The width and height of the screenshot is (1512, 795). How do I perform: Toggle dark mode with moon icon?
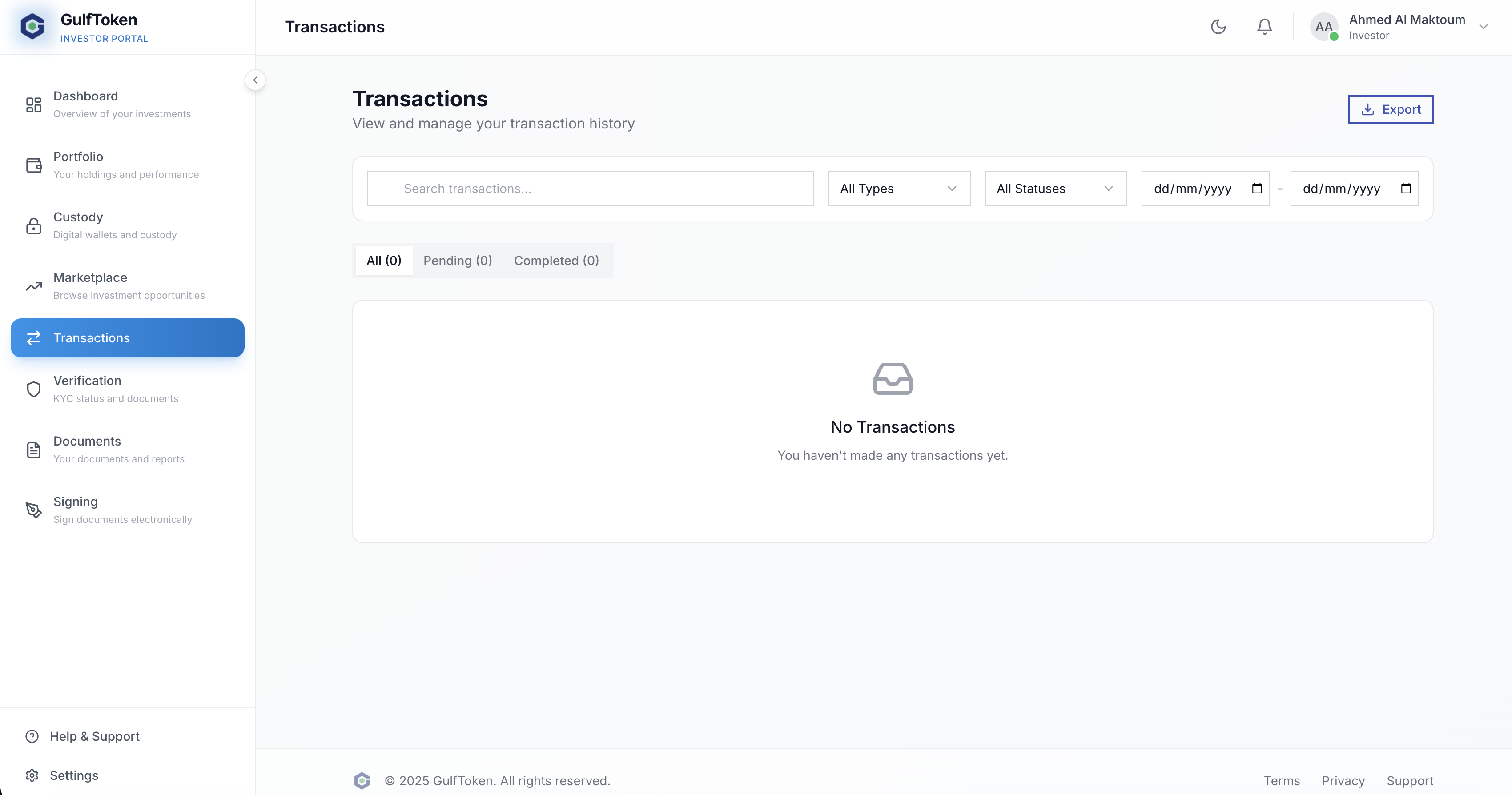pos(1218,27)
